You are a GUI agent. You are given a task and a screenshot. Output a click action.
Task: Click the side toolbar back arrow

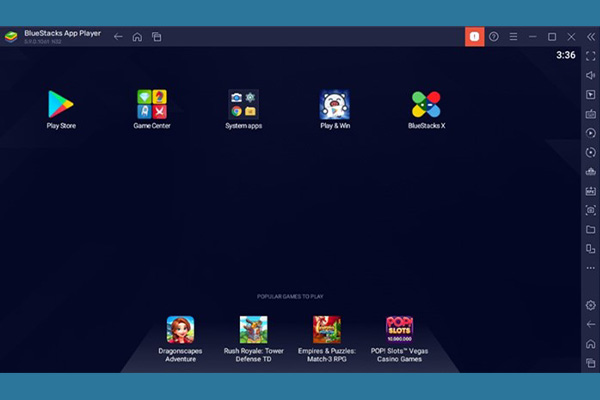[590, 324]
